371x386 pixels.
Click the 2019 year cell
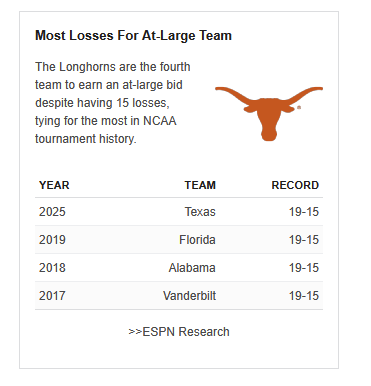pos(52,240)
